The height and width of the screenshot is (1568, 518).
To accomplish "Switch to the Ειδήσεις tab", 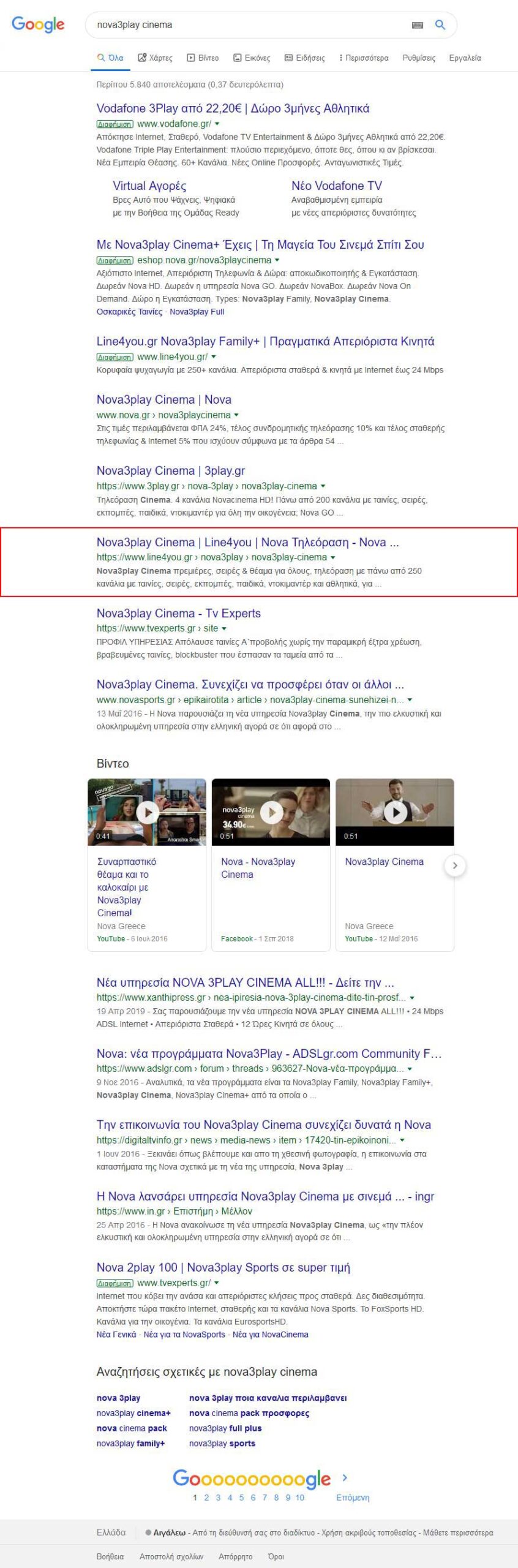I will (305, 58).
